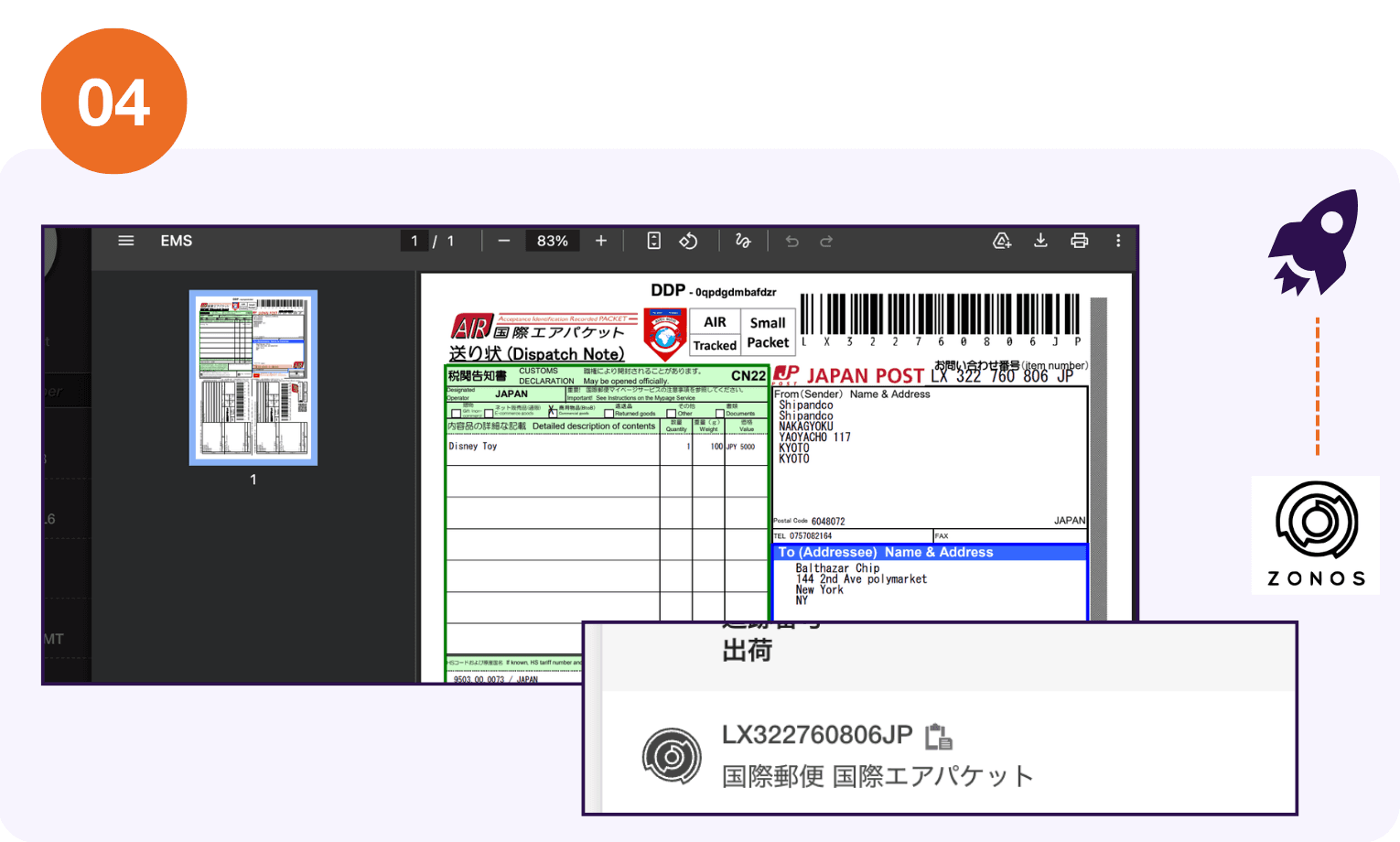Click the Zonos carrier icon beside tracking number
Screen dimensions: 1400x842
[672, 756]
